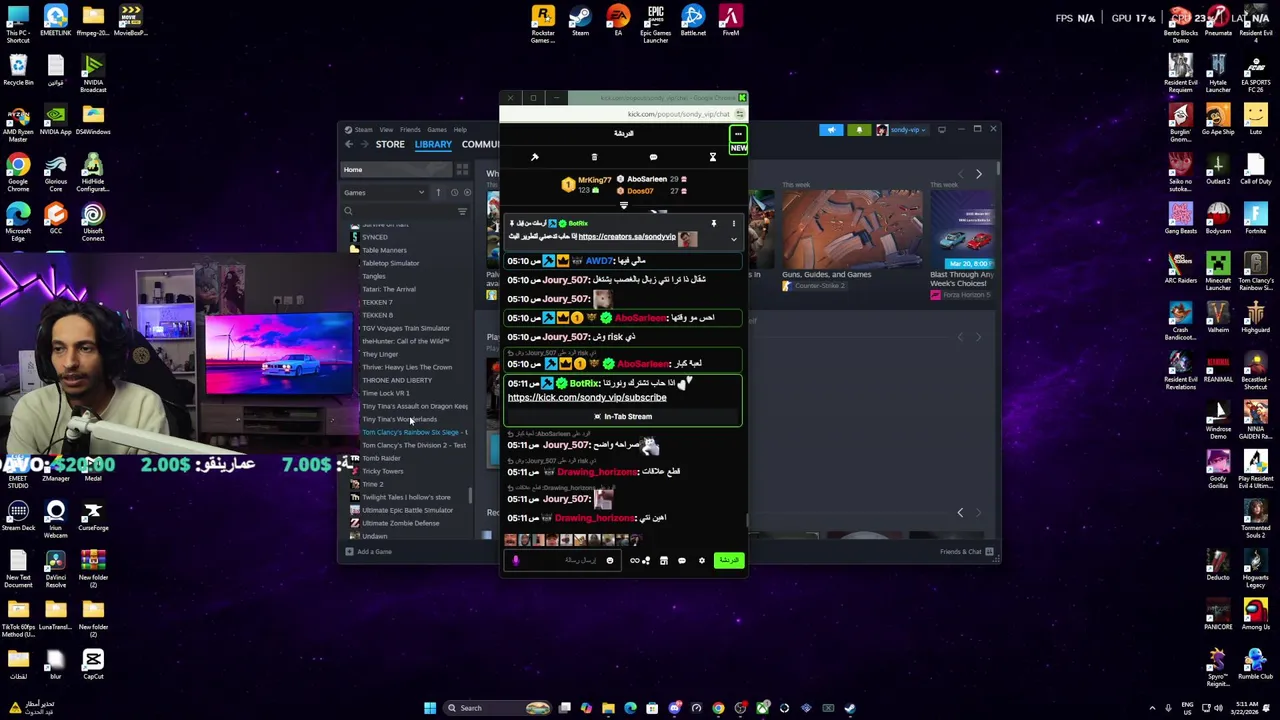Viewport: 1280px width, 720px height.
Task: Open the View menu in Steam
Action: [x=386, y=129]
